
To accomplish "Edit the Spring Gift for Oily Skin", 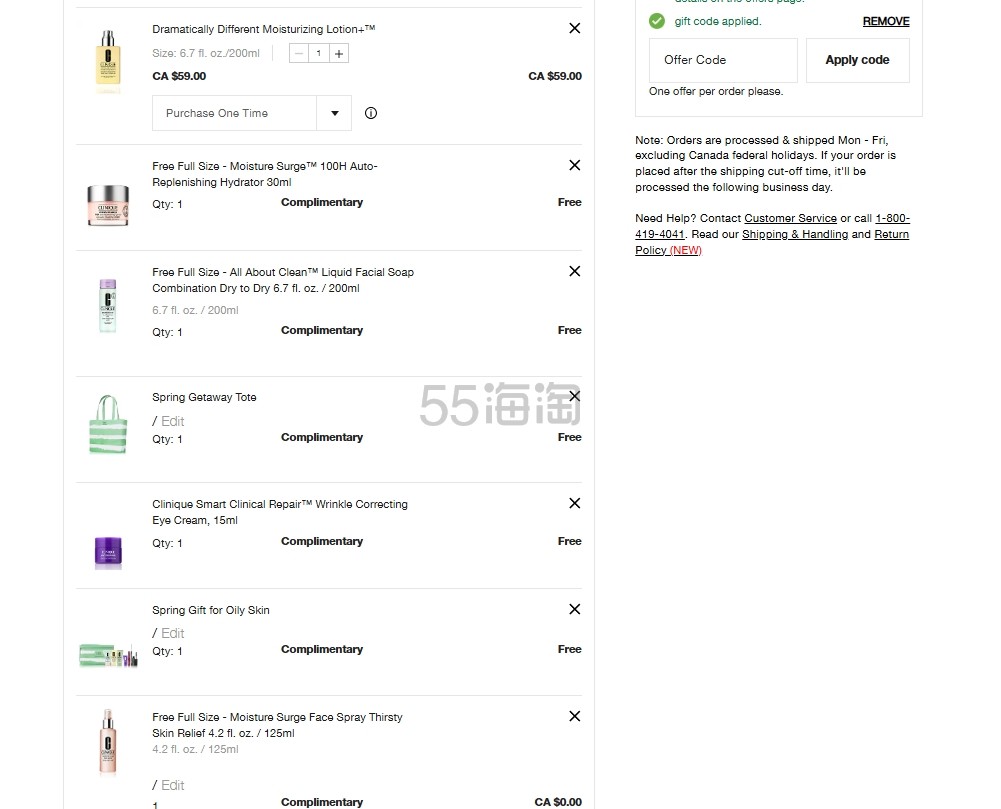I will [x=172, y=633].
